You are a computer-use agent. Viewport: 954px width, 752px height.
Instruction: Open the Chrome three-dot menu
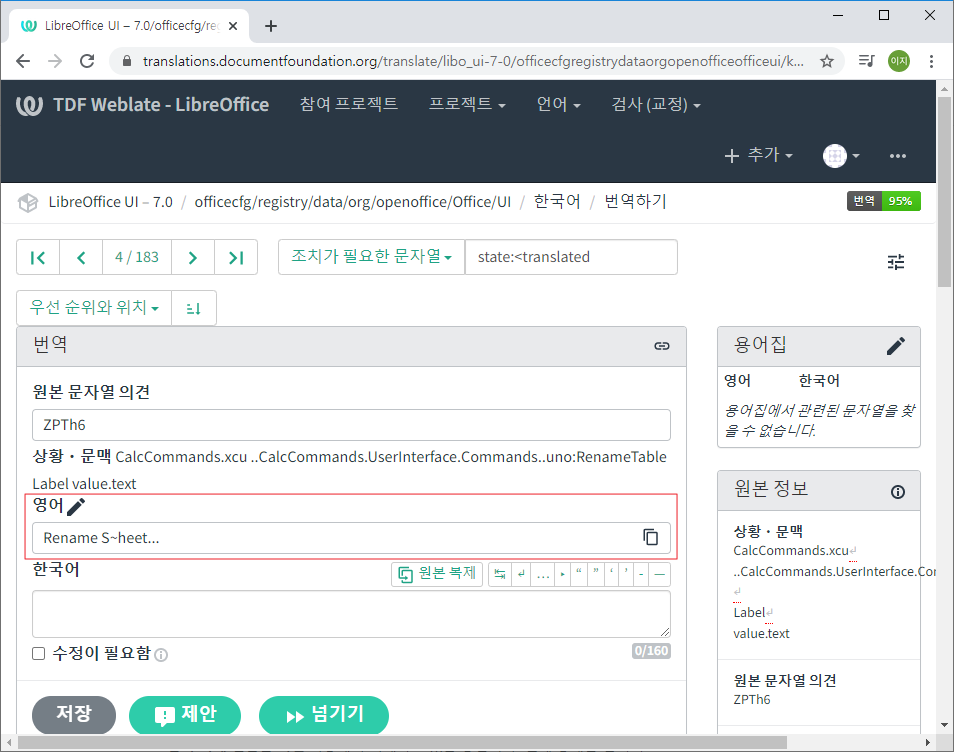[x=931, y=61]
